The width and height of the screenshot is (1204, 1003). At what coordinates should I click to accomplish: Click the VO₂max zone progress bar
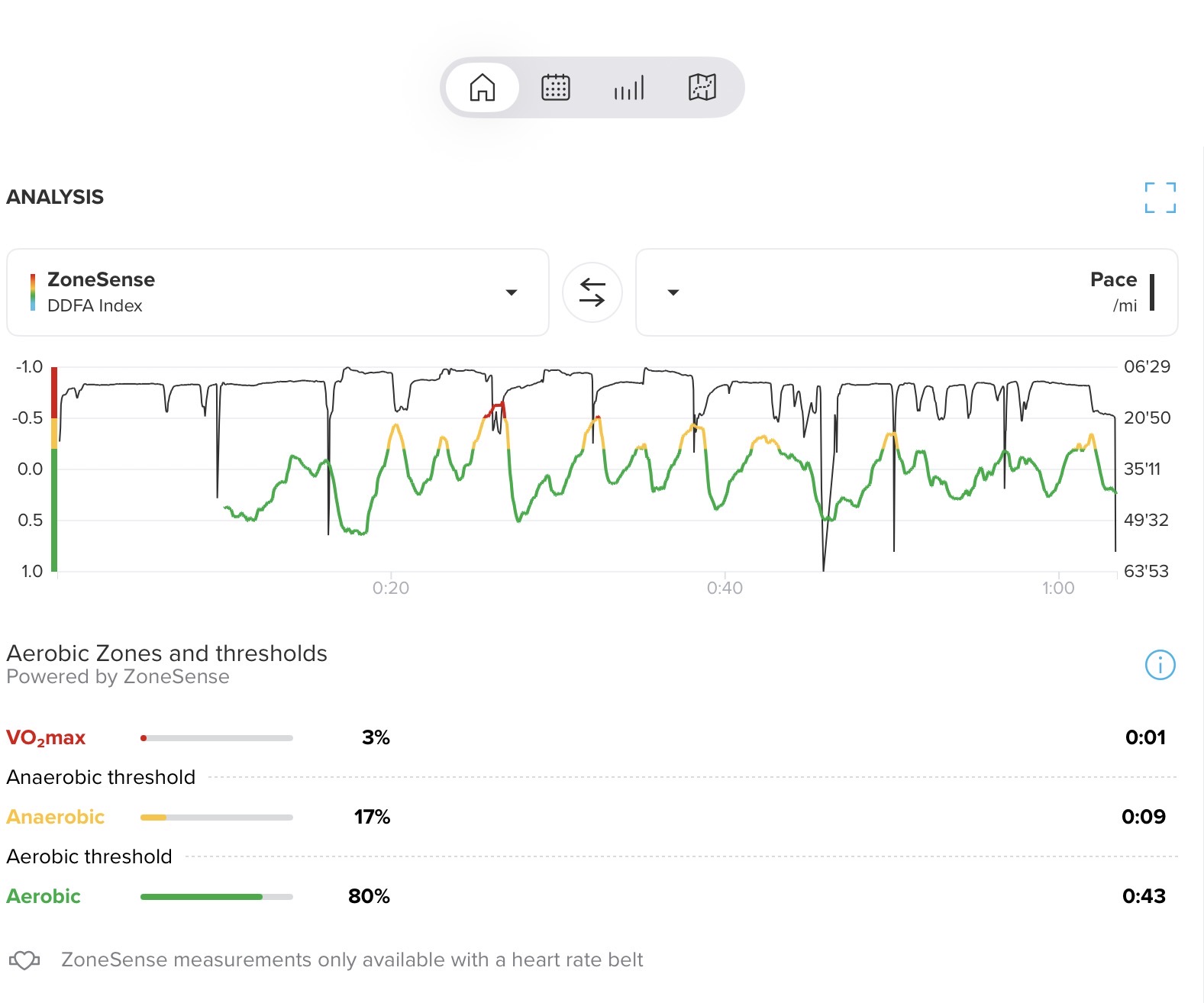coord(216,738)
